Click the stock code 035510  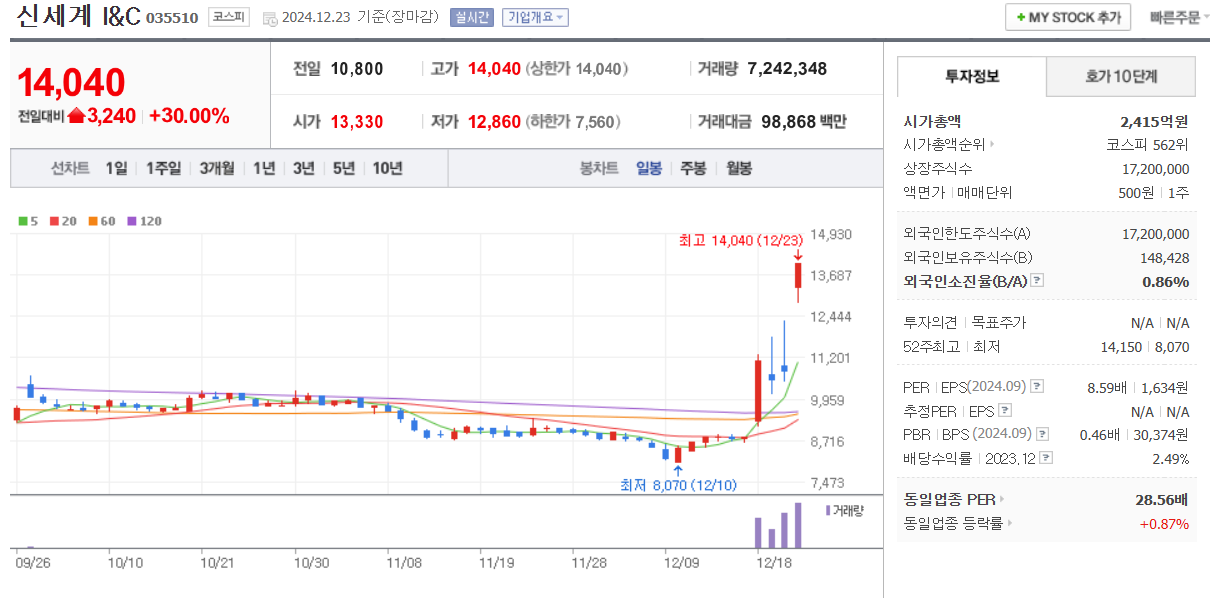(x=172, y=18)
